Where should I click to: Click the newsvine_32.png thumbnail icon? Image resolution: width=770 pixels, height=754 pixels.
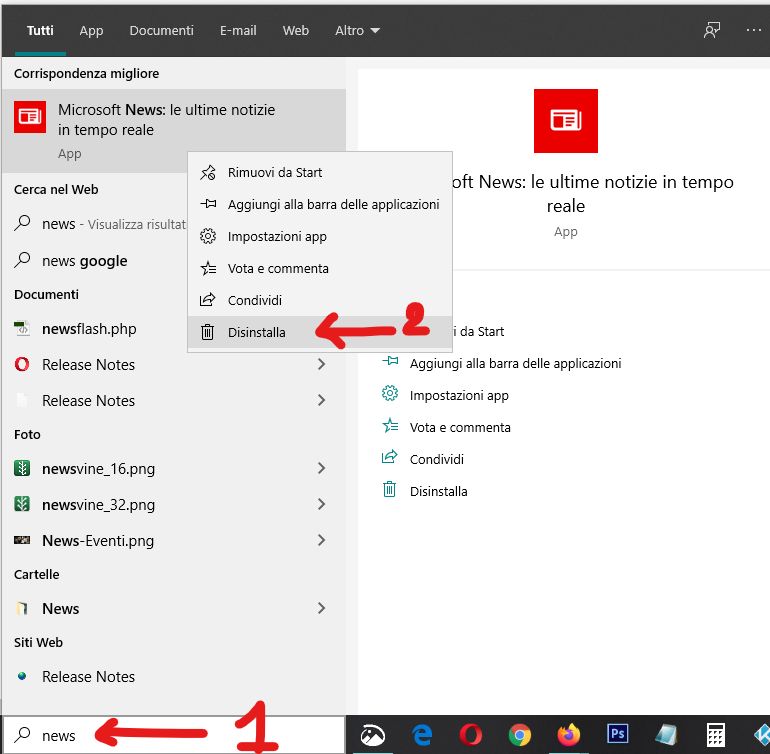22,504
